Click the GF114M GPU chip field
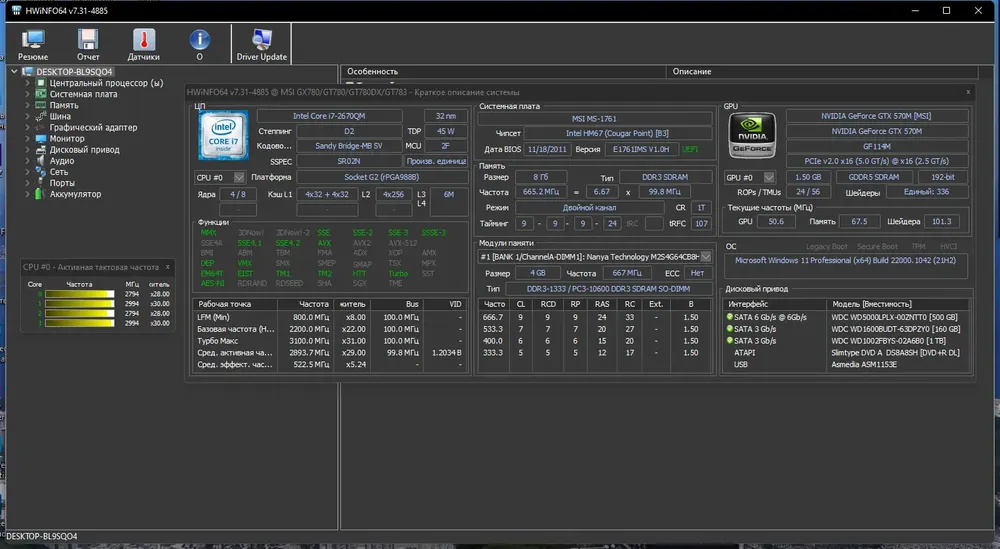Screen dimensions: 1000x549 876,146
